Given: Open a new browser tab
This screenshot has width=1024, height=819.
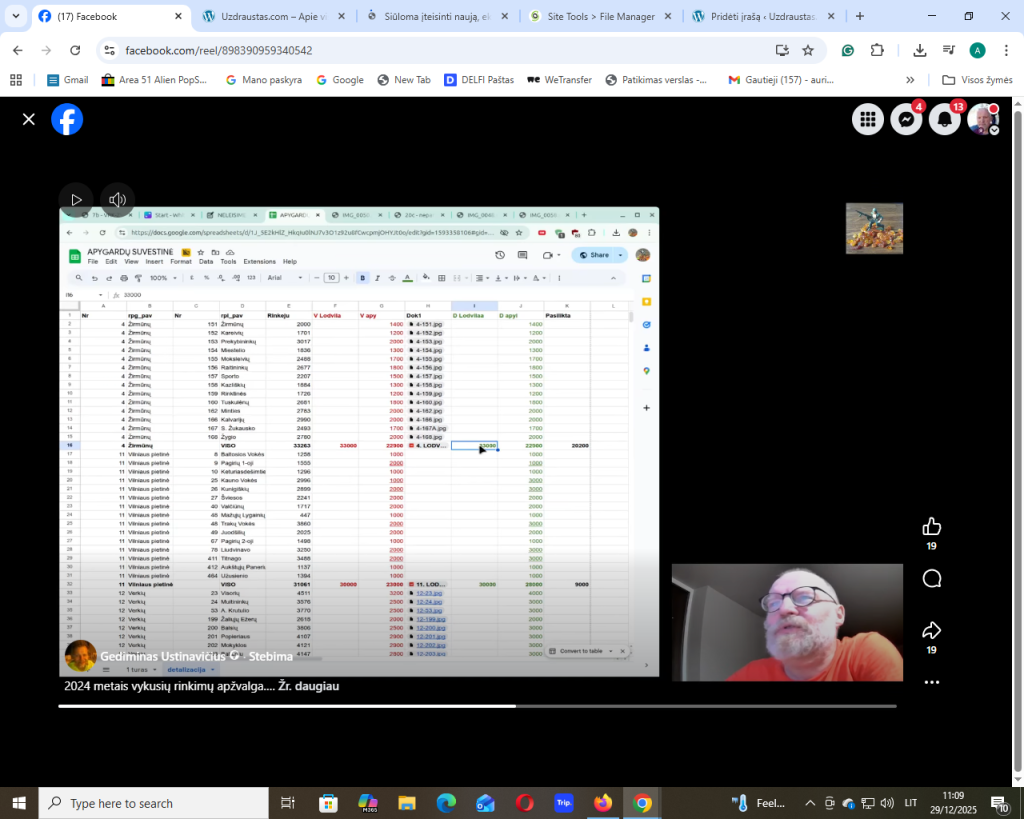Looking at the screenshot, I should point(859,16).
